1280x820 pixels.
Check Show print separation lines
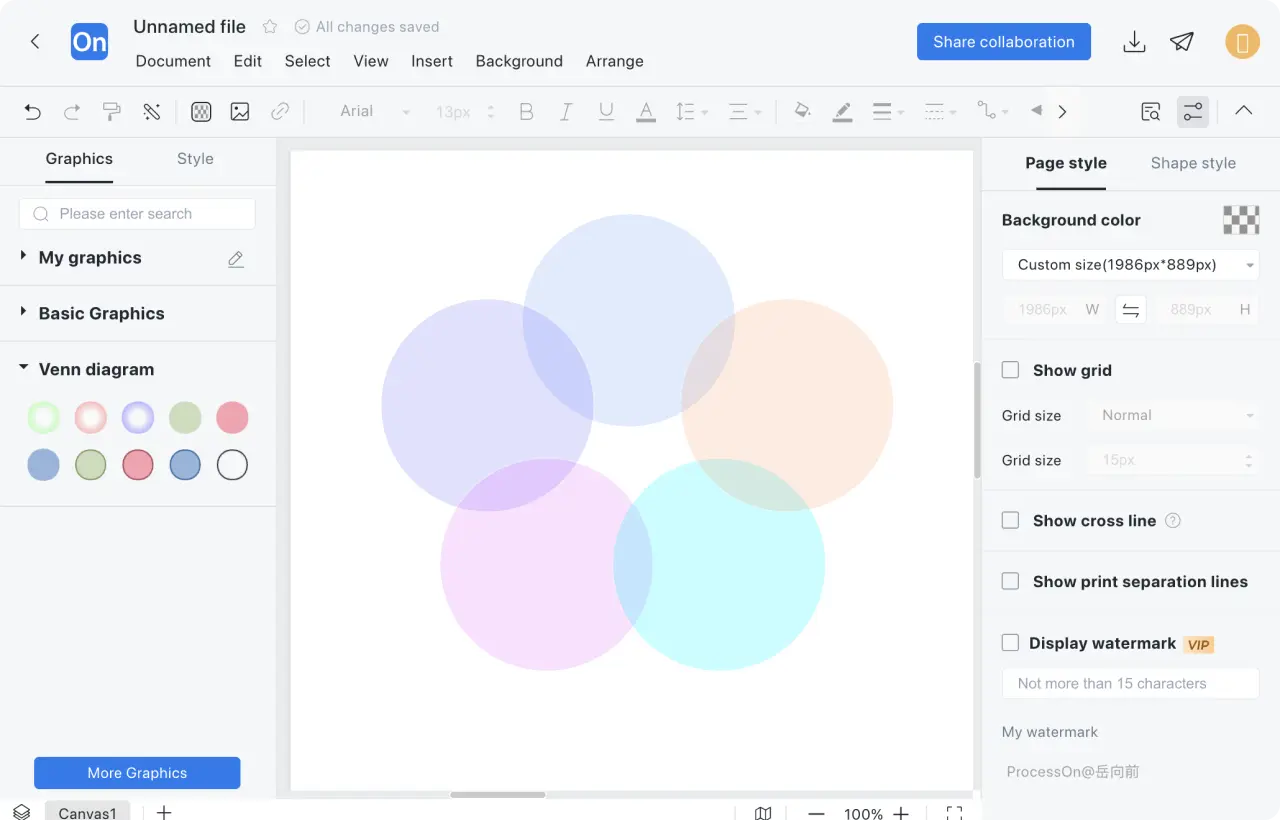[1011, 582]
